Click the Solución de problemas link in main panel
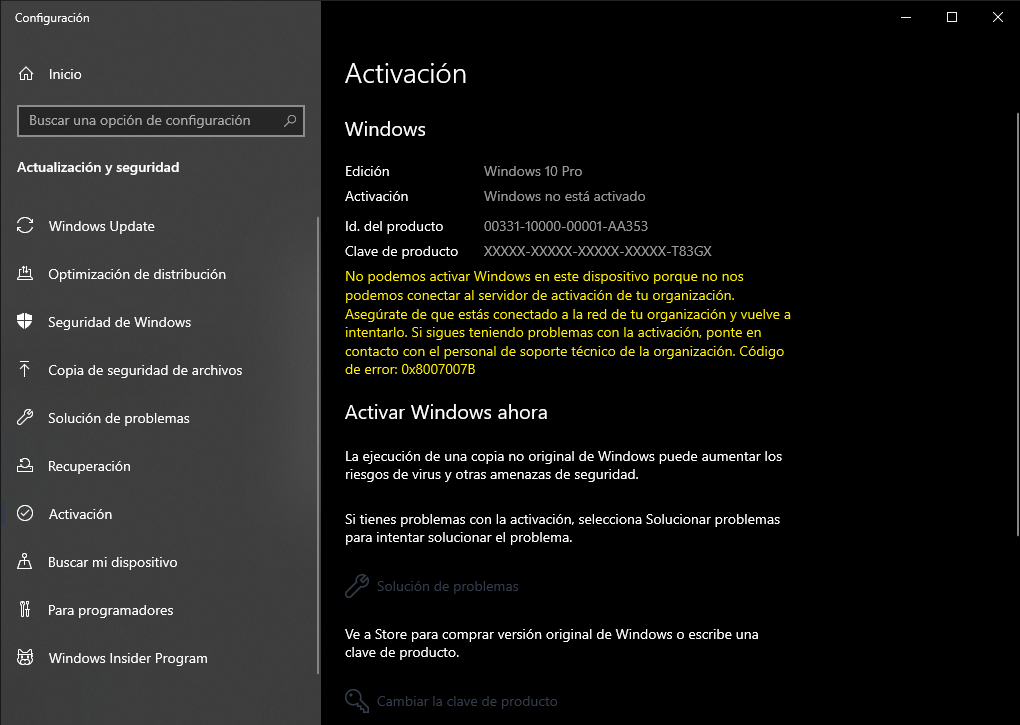1020x725 pixels. click(x=448, y=587)
